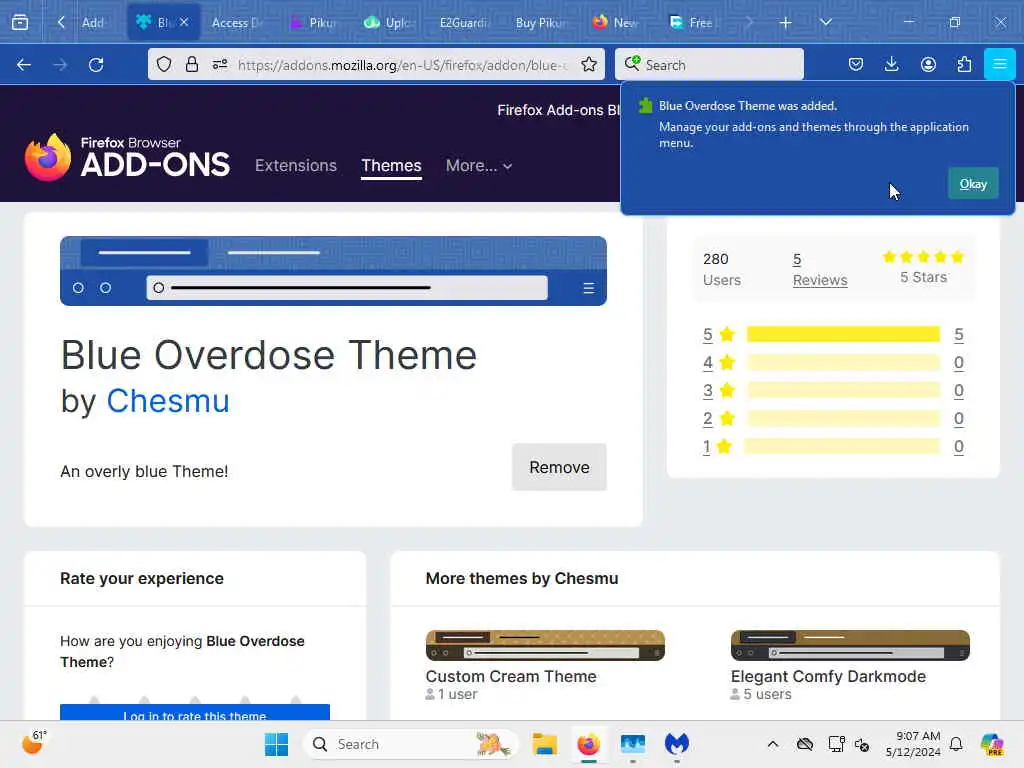Viewport: 1024px width, 768px height.
Task: Click the taskbar Search box
Action: click(410, 744)
